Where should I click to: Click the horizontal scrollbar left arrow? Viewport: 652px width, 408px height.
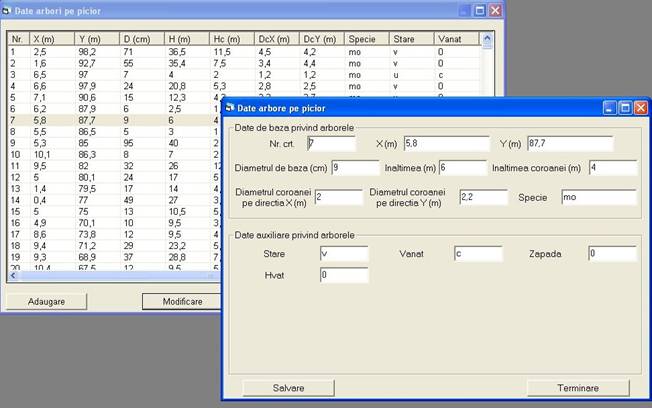[x=14, y=276]
